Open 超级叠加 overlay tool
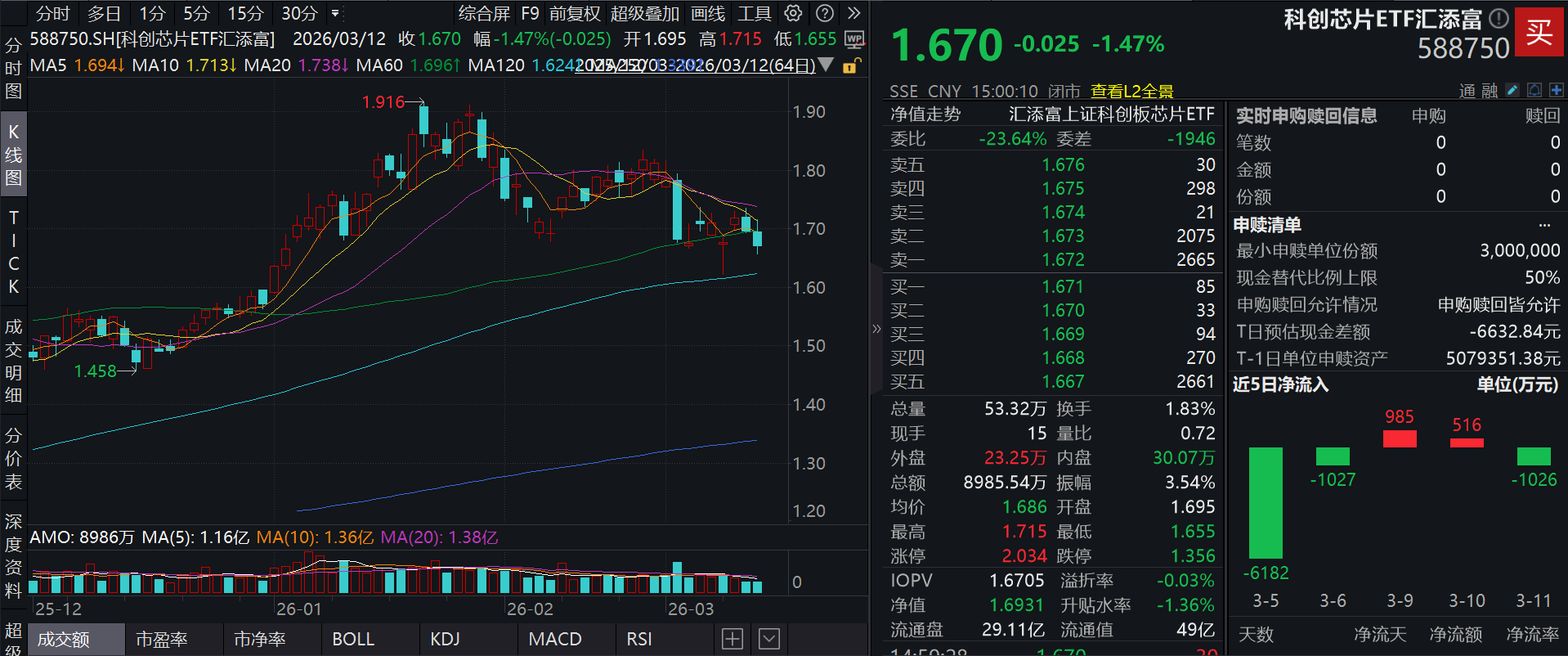The height and width of the screenshot is (656, 1568). tap(645, 13)
